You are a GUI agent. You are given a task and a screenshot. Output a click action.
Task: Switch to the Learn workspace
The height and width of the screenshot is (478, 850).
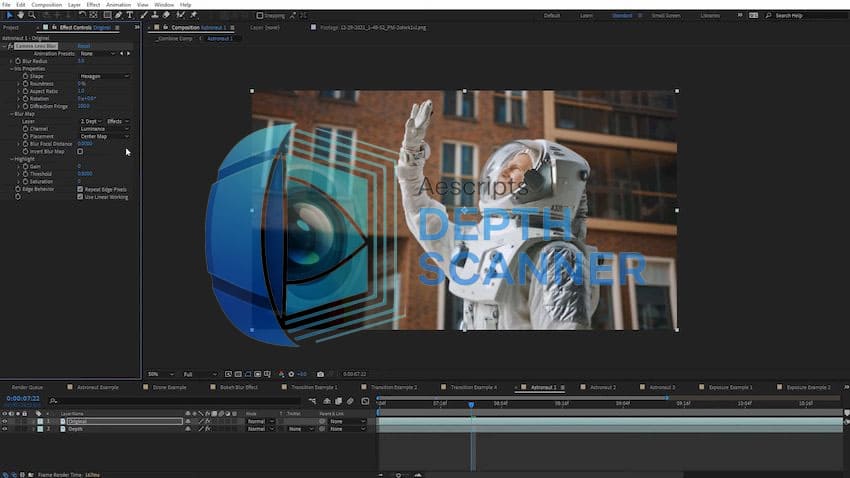click(586, 16)
